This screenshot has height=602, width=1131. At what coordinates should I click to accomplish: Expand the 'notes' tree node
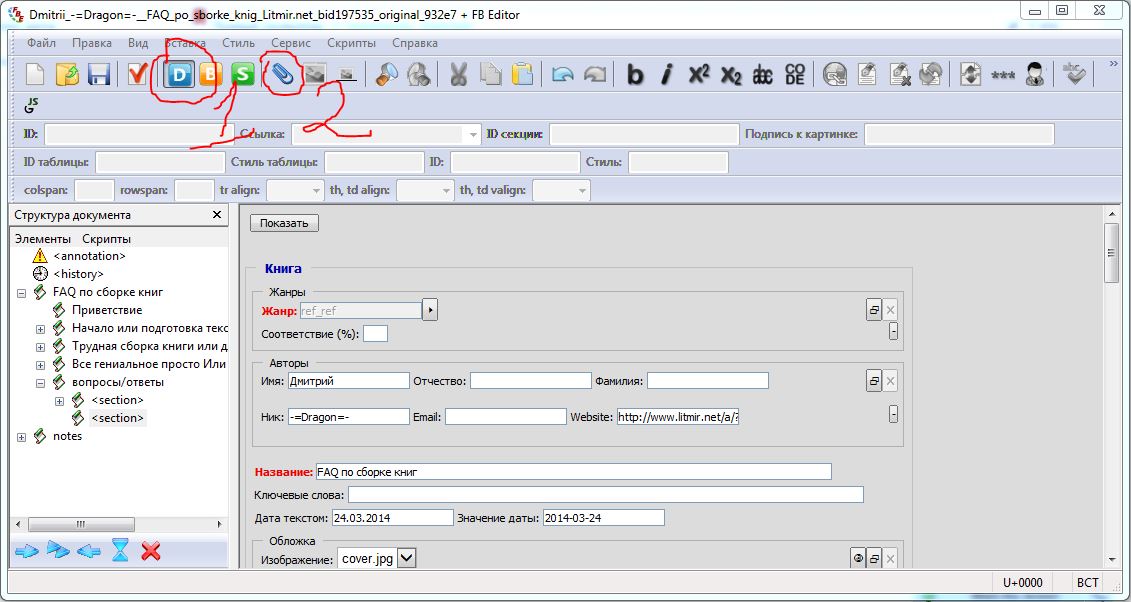click(x=22, y=437)
